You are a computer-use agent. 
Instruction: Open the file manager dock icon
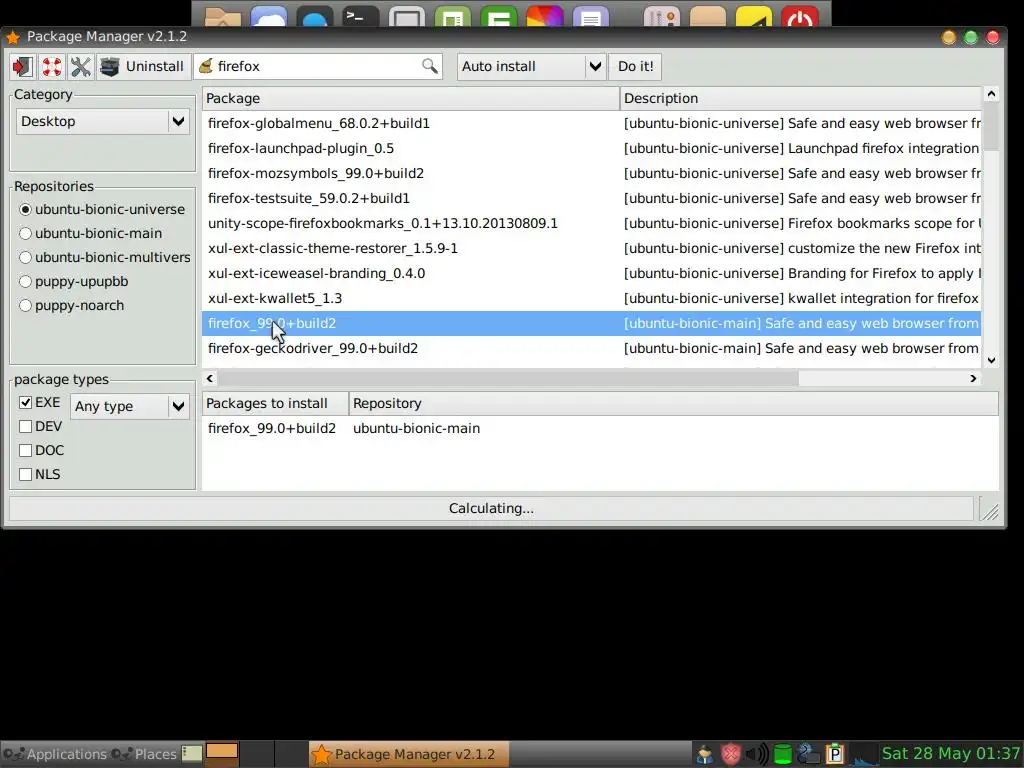223,16
